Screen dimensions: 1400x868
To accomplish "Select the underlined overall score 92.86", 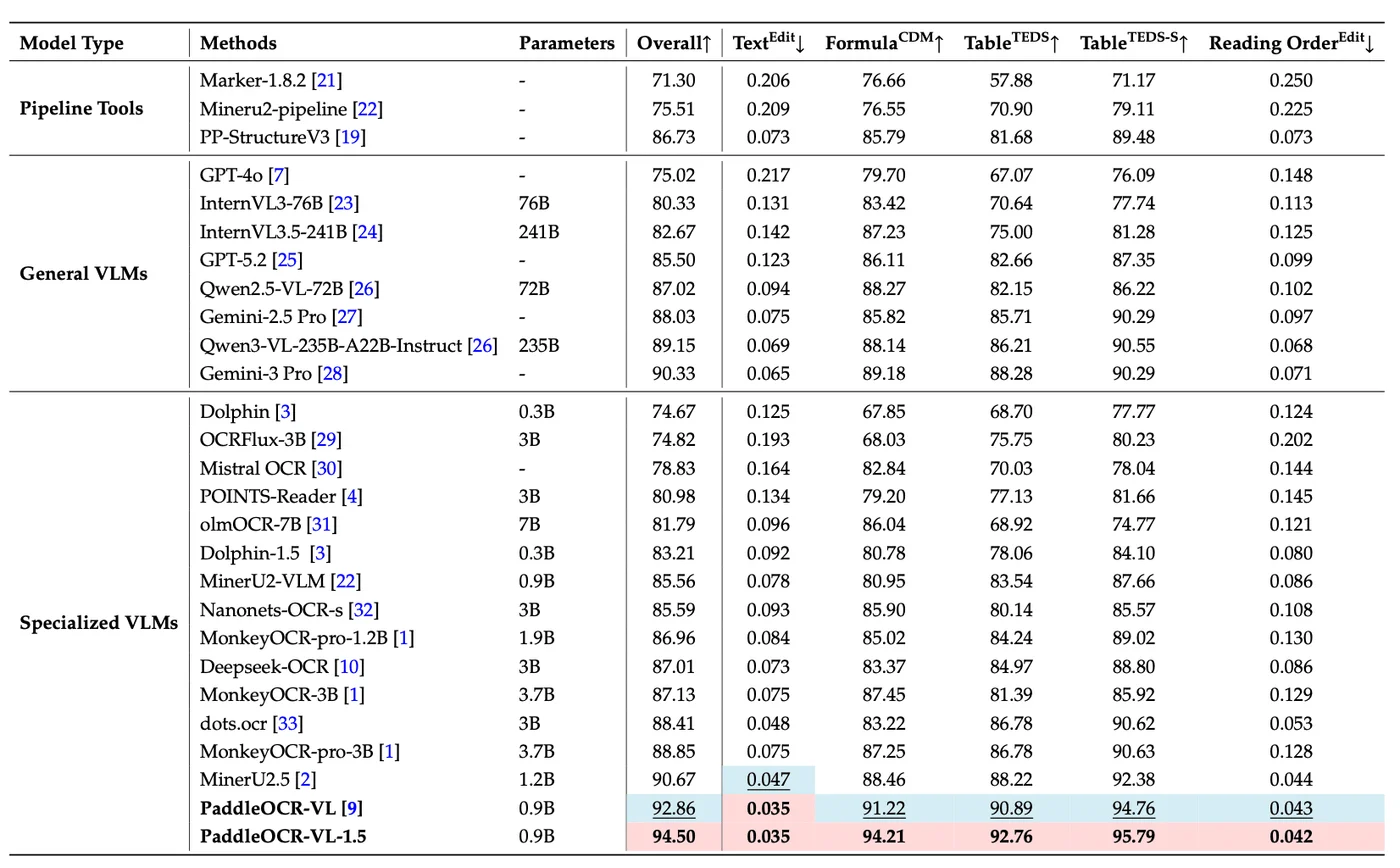I will point(673,808).
